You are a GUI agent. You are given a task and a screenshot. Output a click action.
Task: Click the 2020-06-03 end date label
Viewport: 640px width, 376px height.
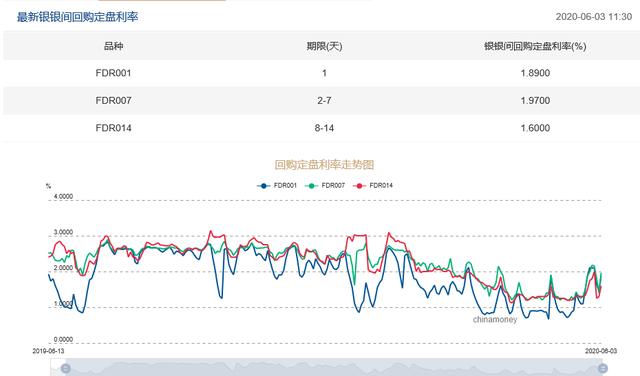[601, 351]
